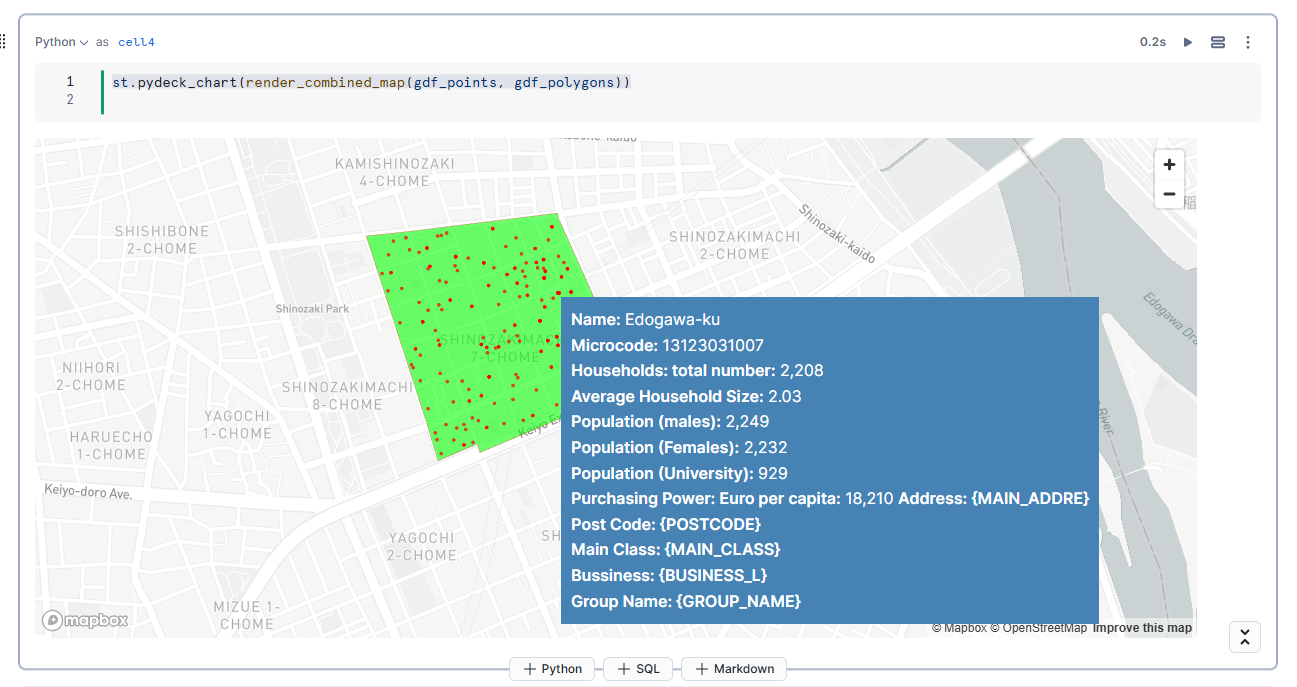1297x687 pixels.
Task: Rename the cell by clicking cell4
Action: [136, 42]
